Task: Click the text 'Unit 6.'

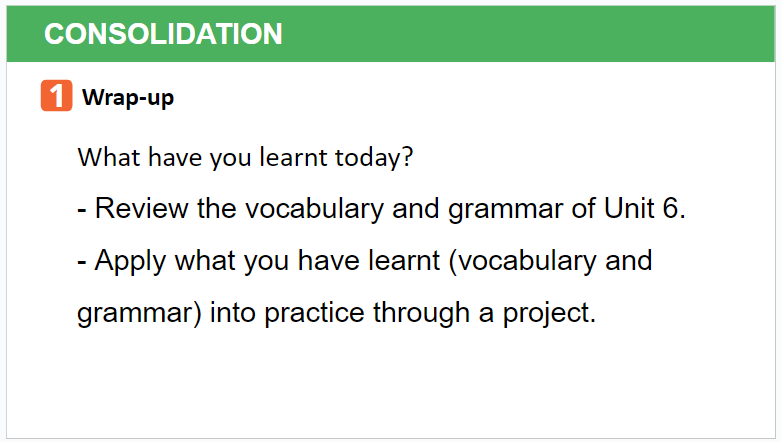Action: coord(645,208)
